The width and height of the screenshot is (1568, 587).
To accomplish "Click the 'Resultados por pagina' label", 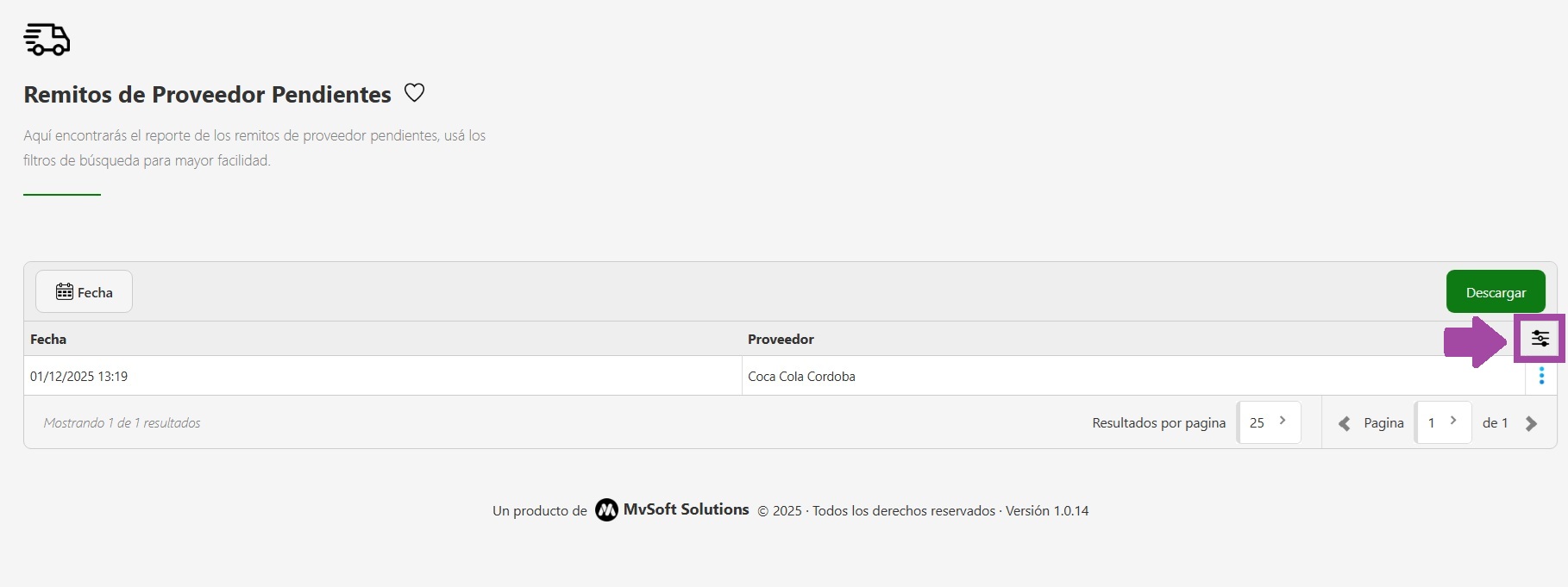I will click(x=1158, y=423).
